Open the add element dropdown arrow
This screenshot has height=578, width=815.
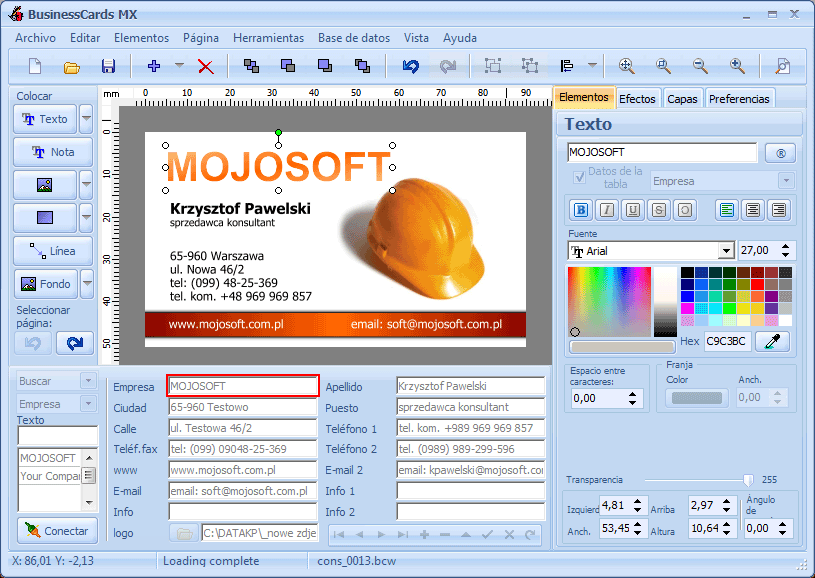179,66
